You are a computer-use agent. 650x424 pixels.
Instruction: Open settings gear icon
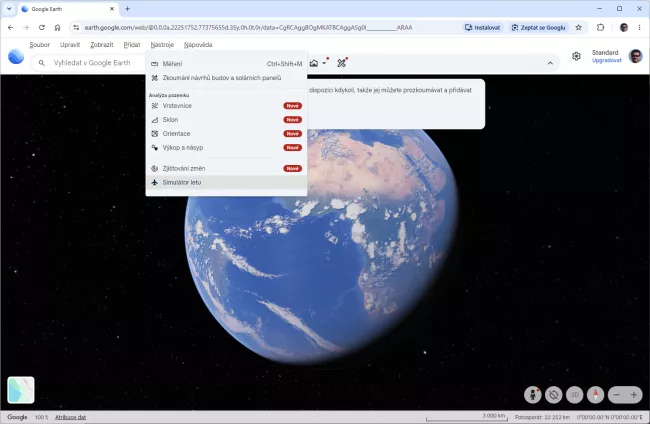576,56
